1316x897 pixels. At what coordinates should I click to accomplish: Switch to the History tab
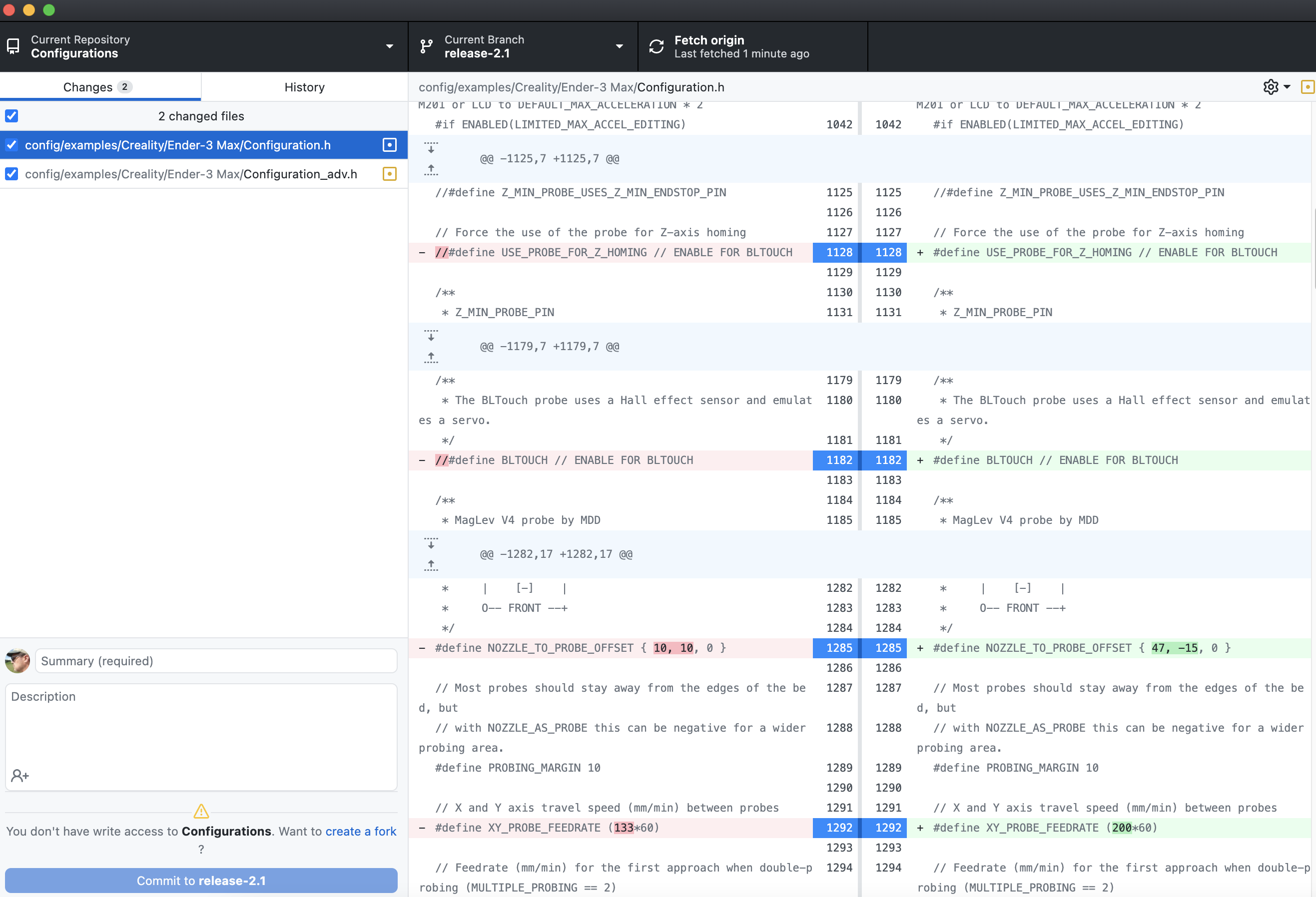pyautogui.click(x=304, y=87)
